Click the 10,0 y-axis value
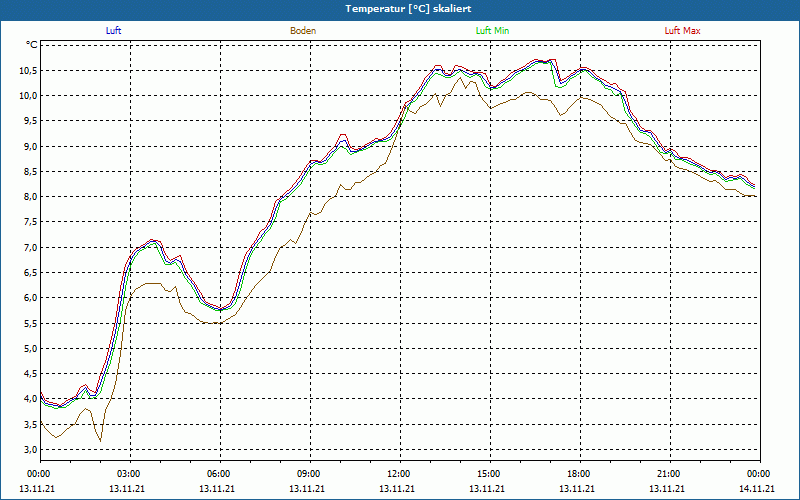 (x=29, y=95)
